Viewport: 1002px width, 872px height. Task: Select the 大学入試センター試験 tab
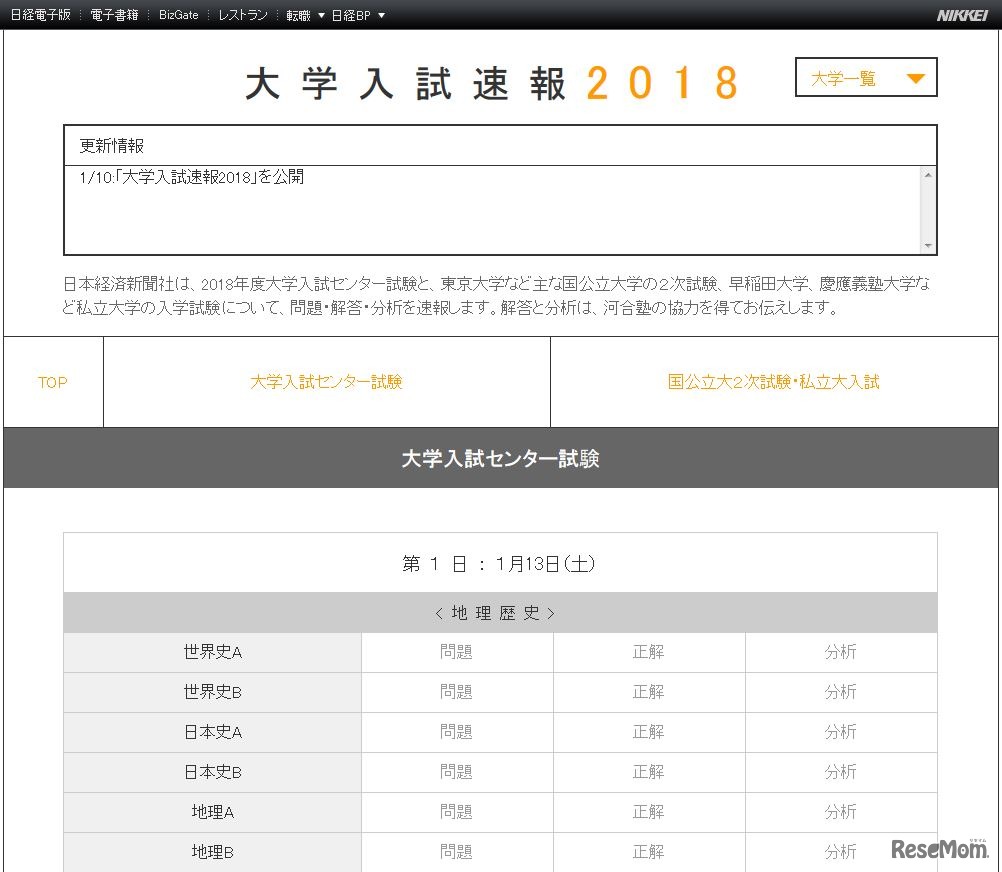click(327, 382)
